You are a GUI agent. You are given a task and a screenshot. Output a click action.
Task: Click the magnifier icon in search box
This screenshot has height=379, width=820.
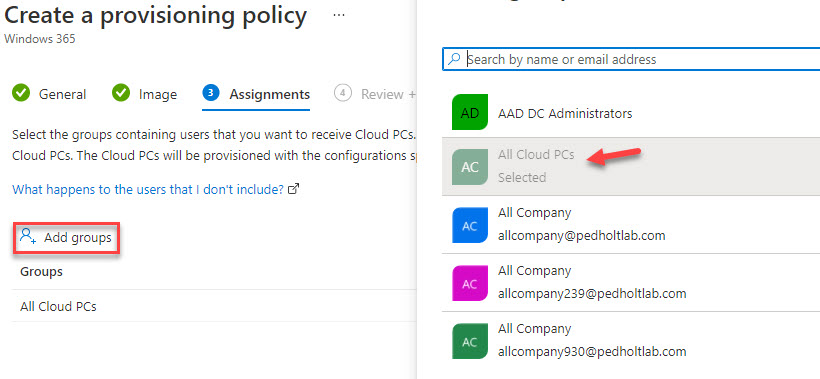tap(454, 59)
